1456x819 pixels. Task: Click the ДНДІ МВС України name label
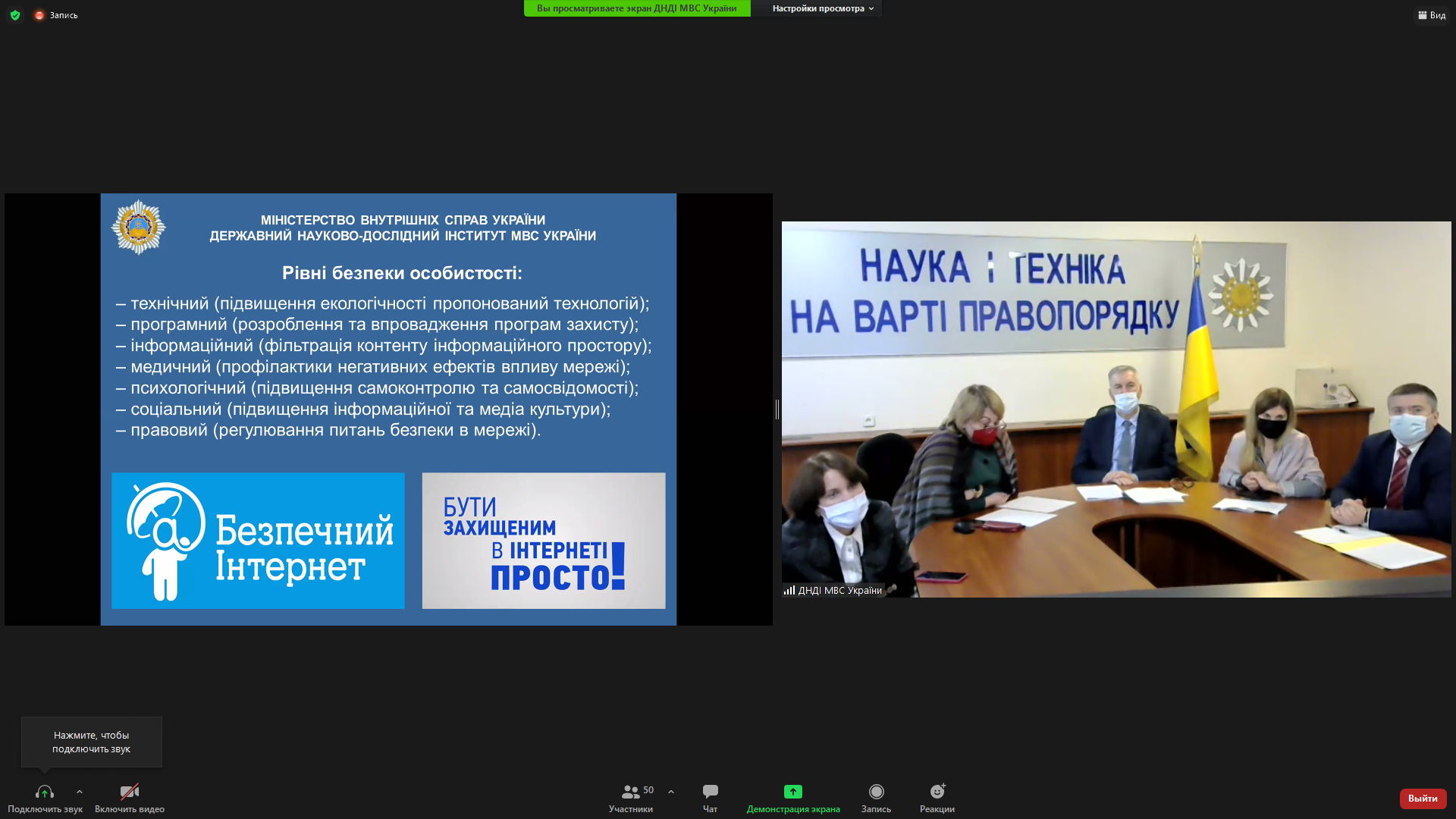tap(839, 590)
